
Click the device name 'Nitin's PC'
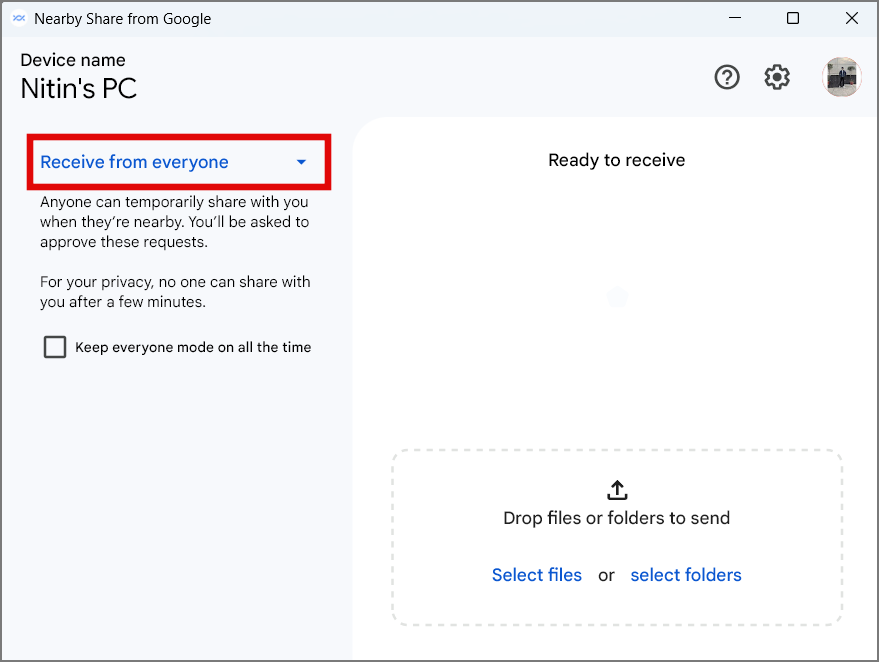pos(79,89)
